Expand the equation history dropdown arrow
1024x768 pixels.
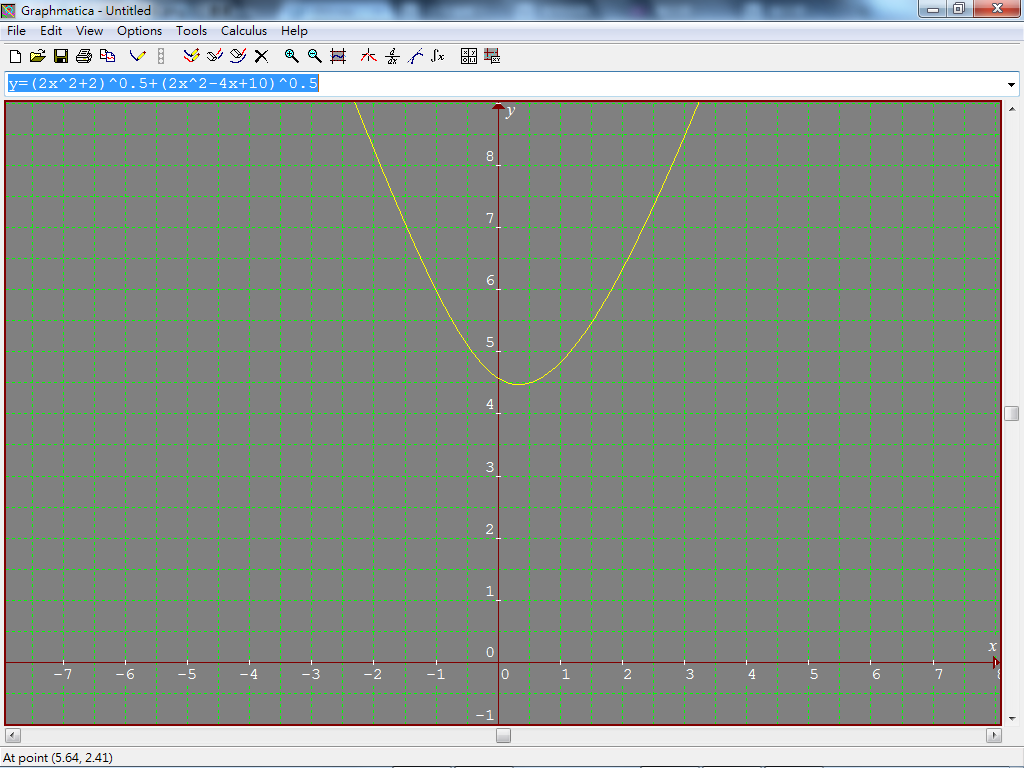click(x=1011, y=84)
